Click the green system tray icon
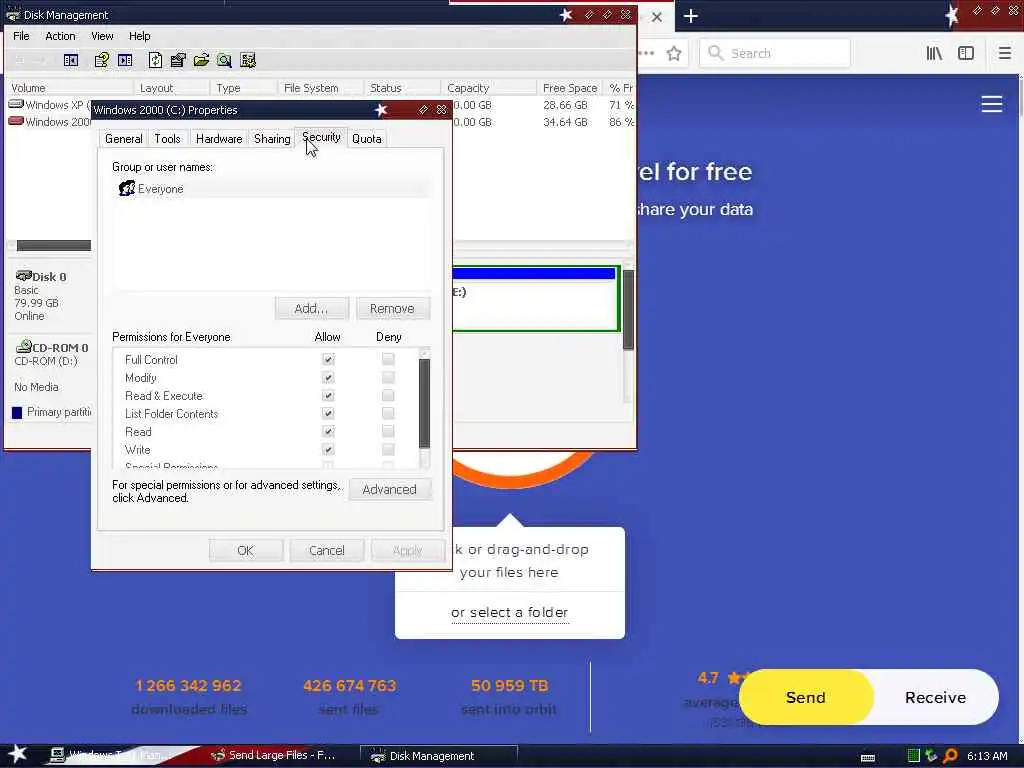1024x768 pixels. [914, 756]
